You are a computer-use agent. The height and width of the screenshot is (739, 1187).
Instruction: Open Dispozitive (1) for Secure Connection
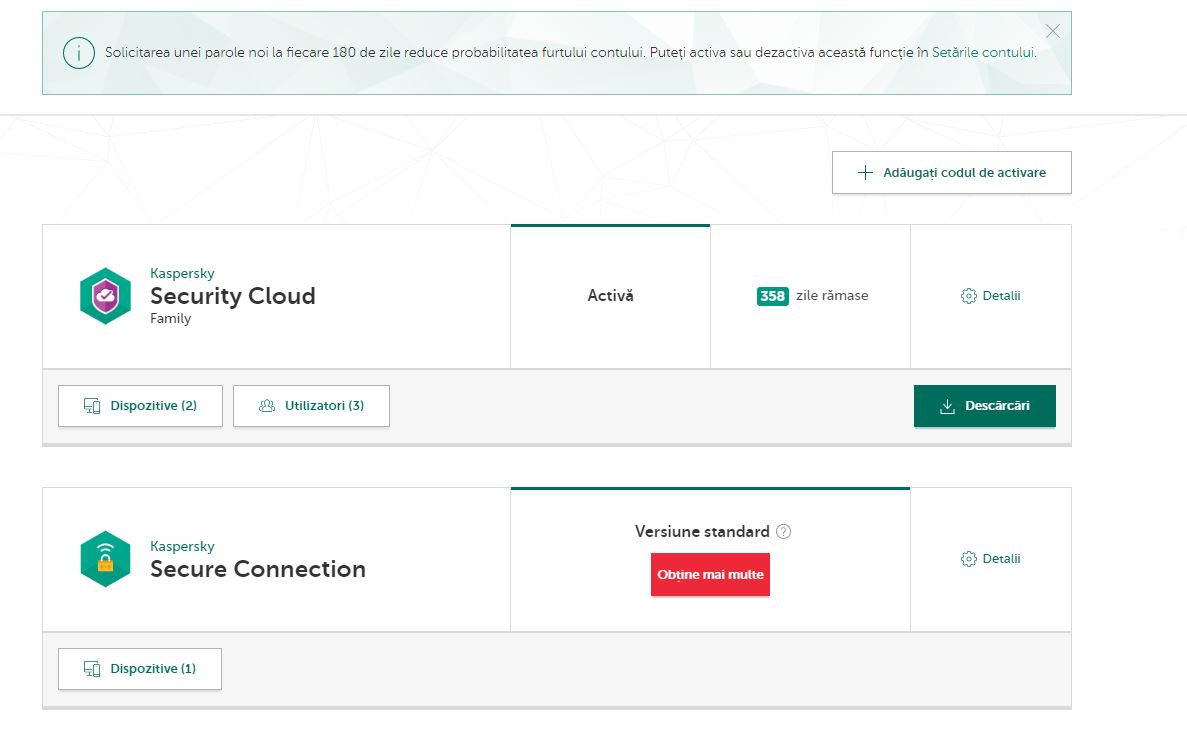point(140,669)
